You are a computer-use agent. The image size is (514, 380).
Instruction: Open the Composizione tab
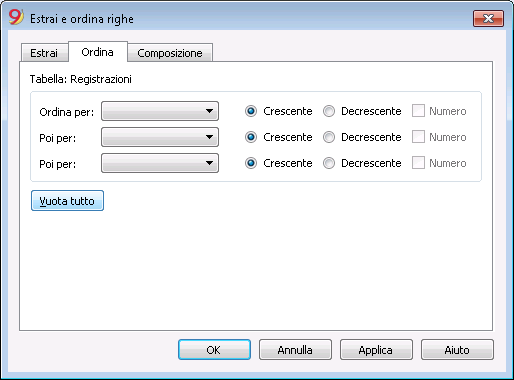[x=170, y=53]
